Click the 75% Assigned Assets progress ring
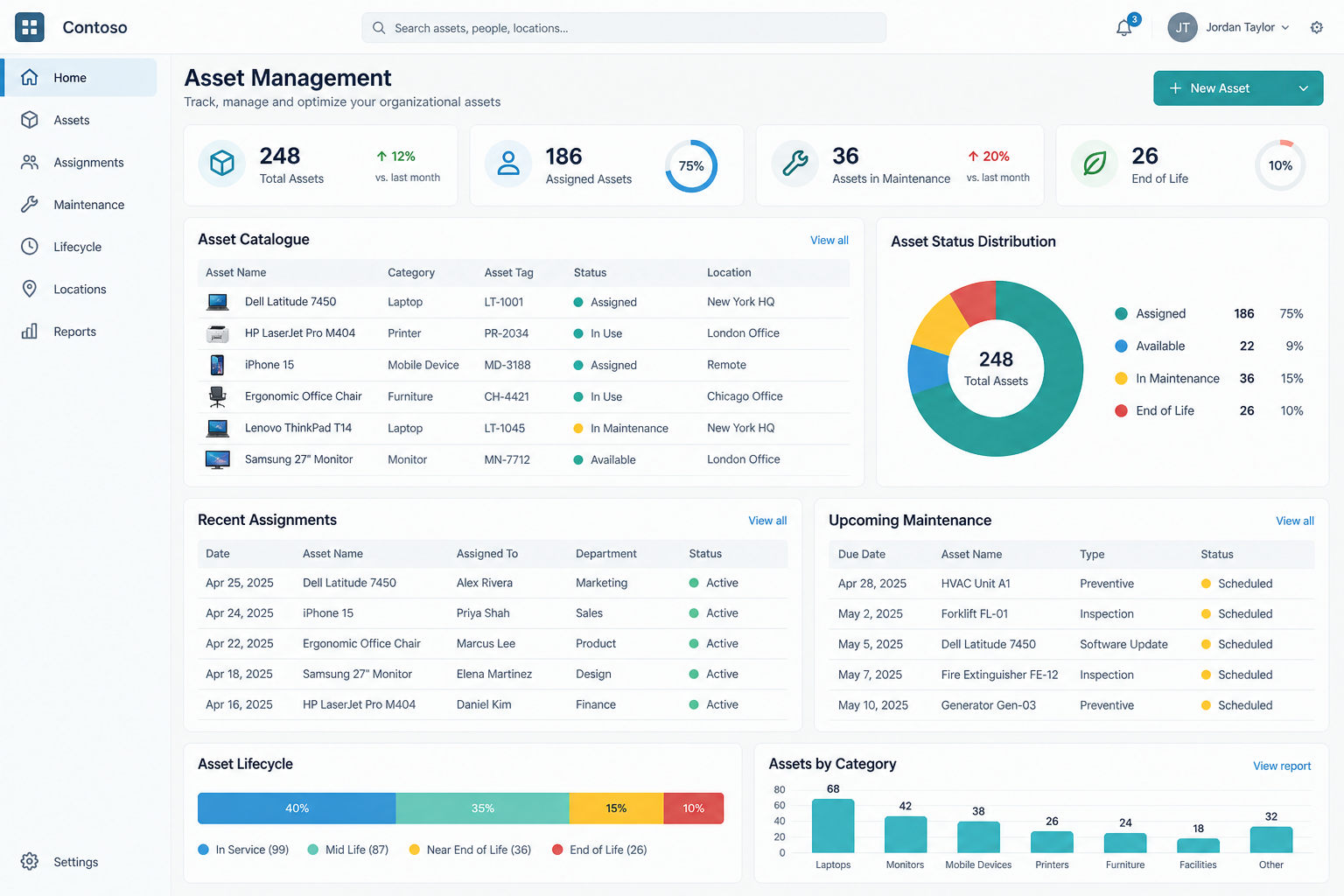 click(691, 166)
